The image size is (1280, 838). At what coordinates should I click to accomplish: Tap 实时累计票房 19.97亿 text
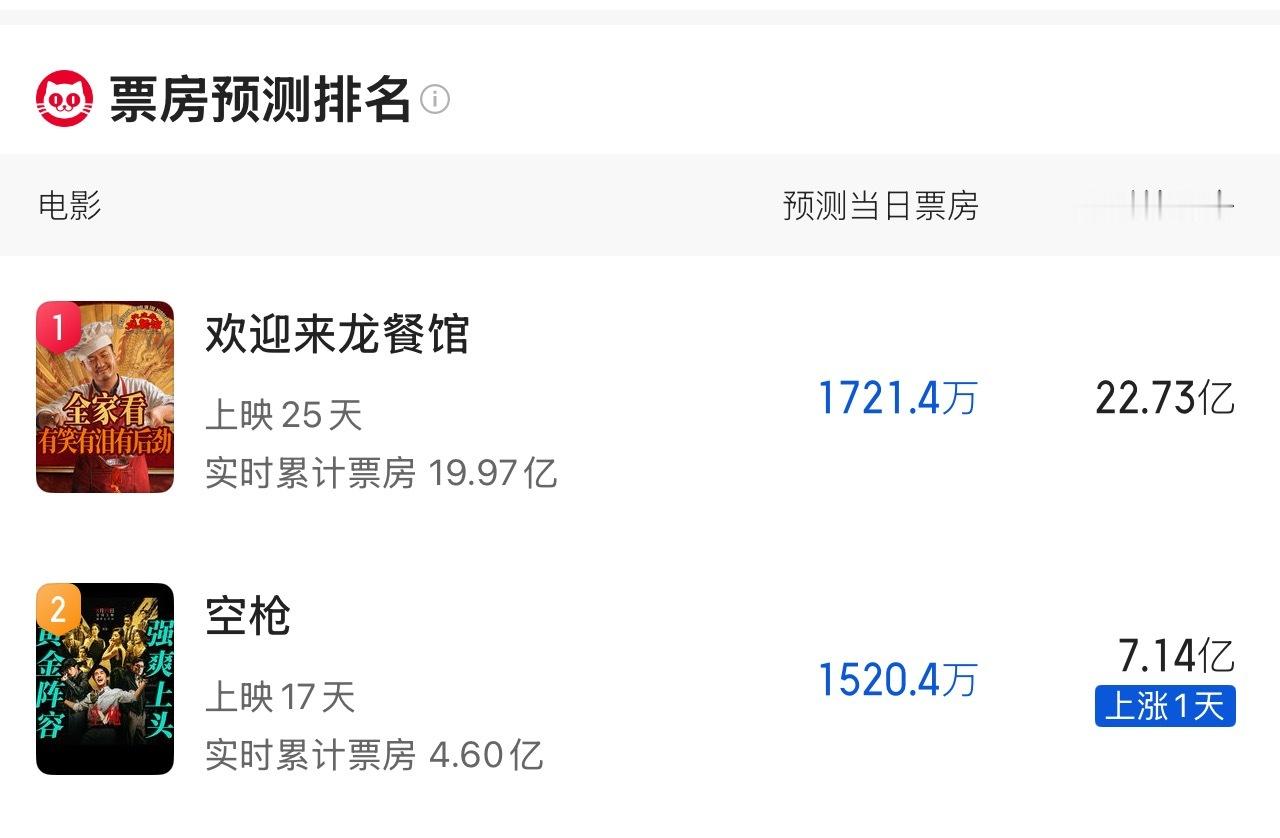click(x=381, y=472)
